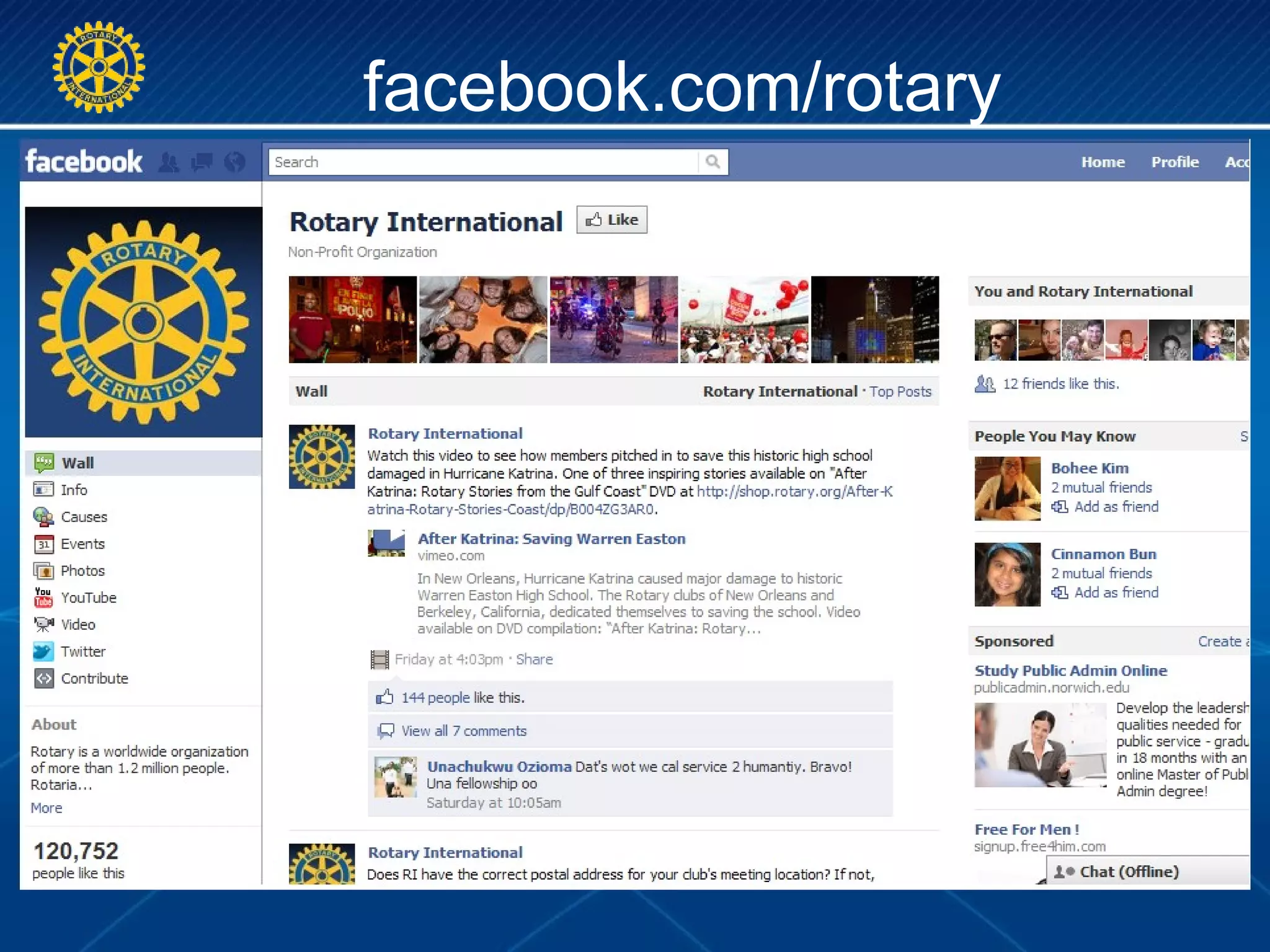This screenshot has height=952, width=1270.
Task: Click Rotary avatar on first wall post
Action: point(322,457)
